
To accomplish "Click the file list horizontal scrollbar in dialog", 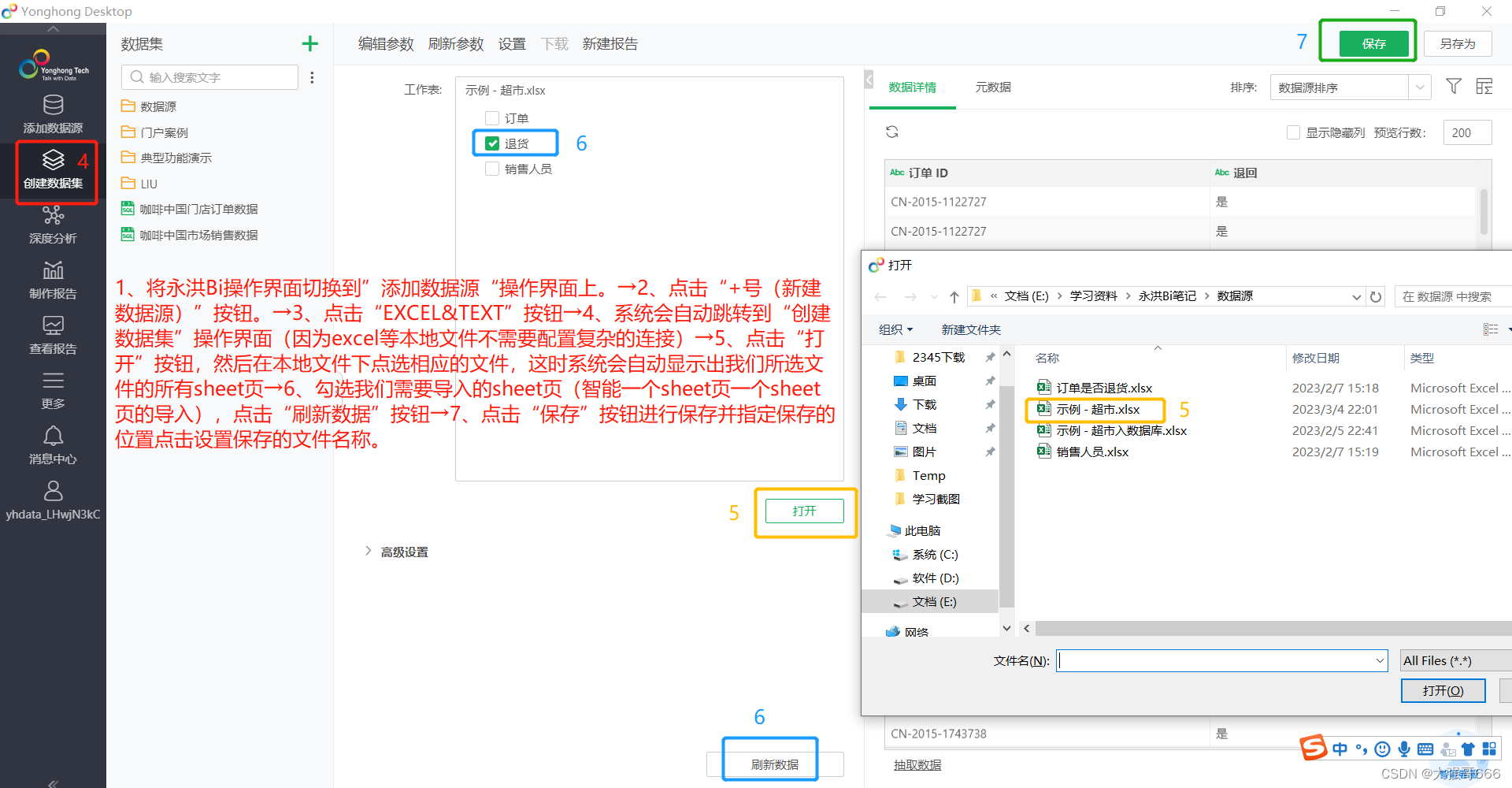I will [x=1273, y=628].
